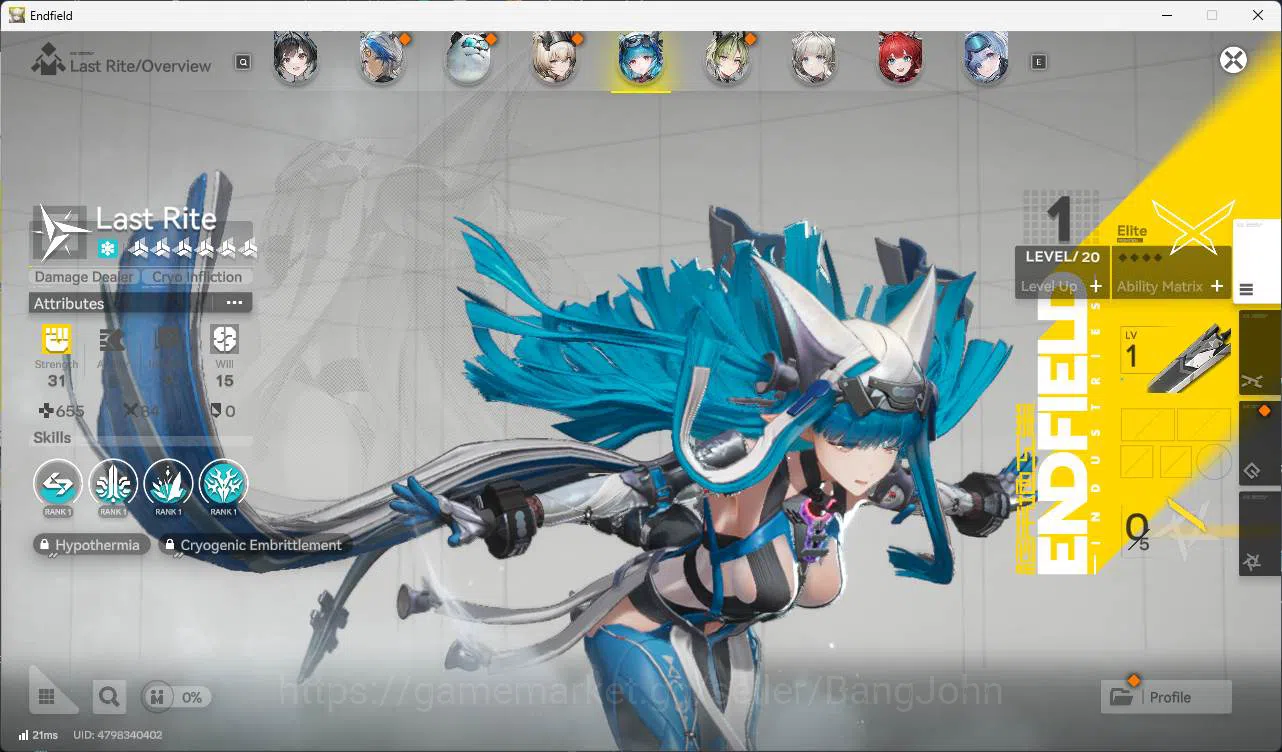Open the skill with swap arrows icon
The image size is (1282, 752).
[x=58, y=484]
